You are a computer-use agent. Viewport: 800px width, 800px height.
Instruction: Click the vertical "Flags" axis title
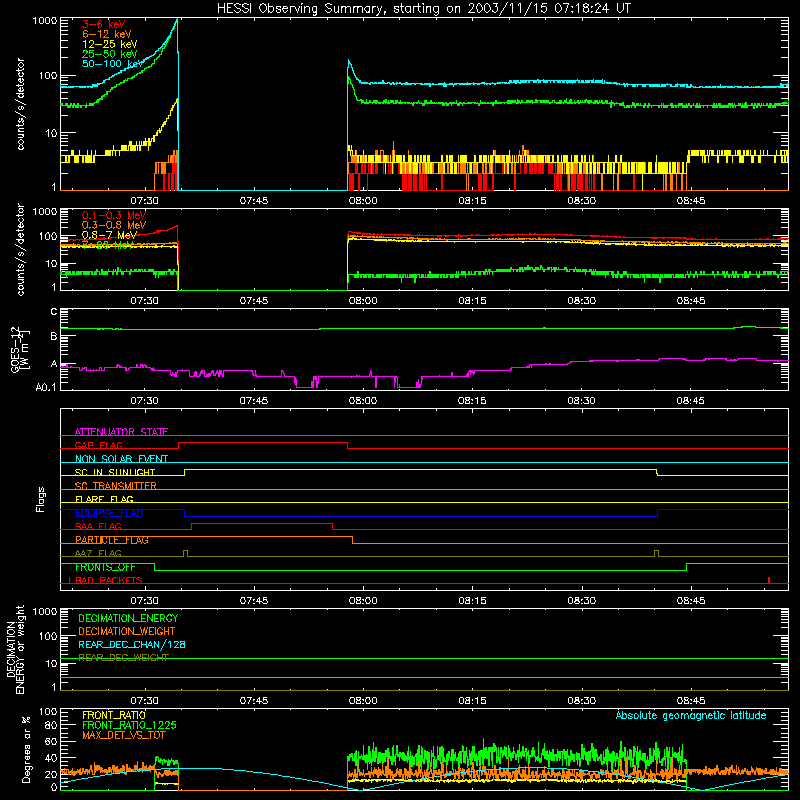click(41, 499)
